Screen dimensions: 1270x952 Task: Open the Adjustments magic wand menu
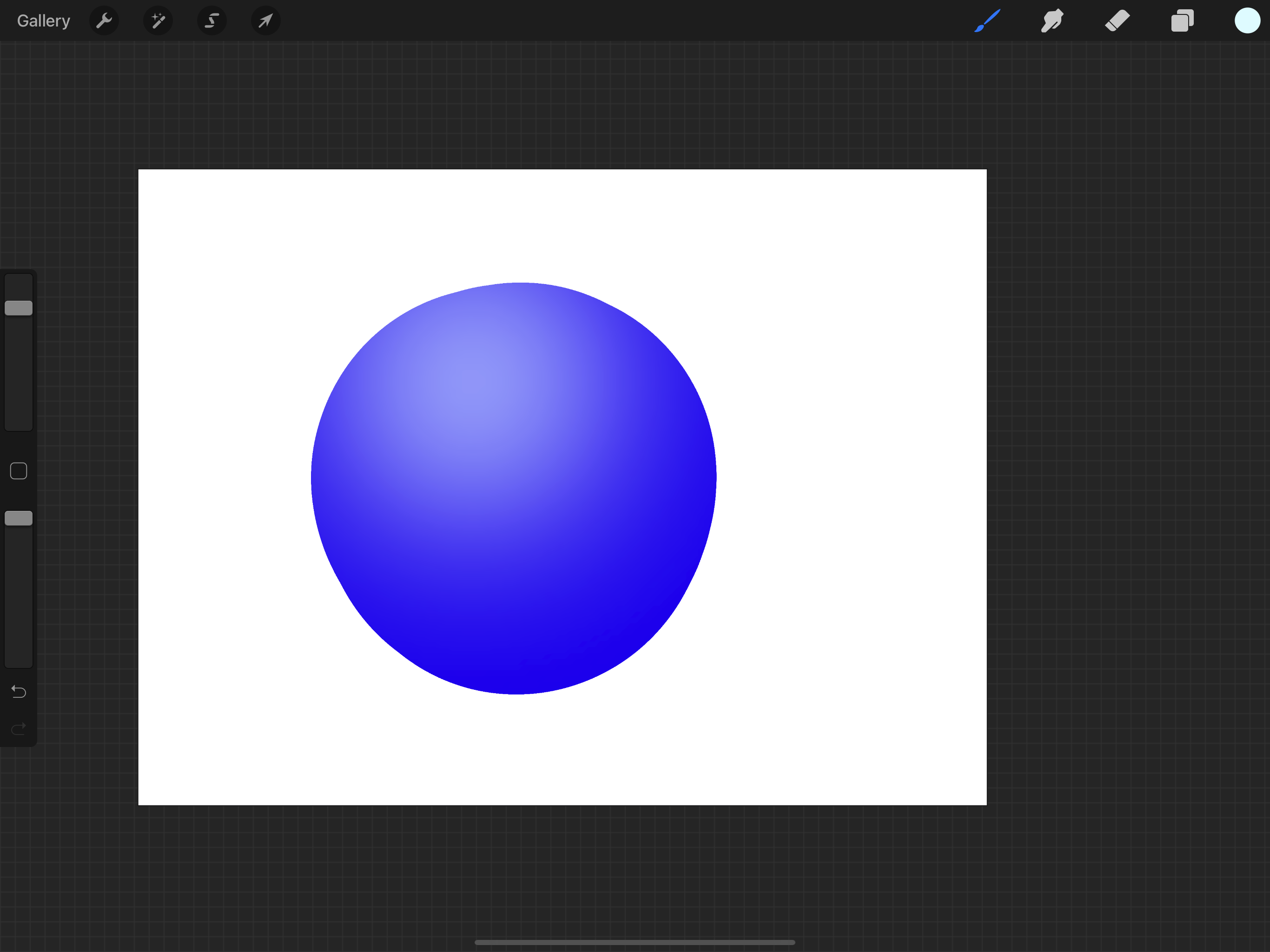click(158, 21)
